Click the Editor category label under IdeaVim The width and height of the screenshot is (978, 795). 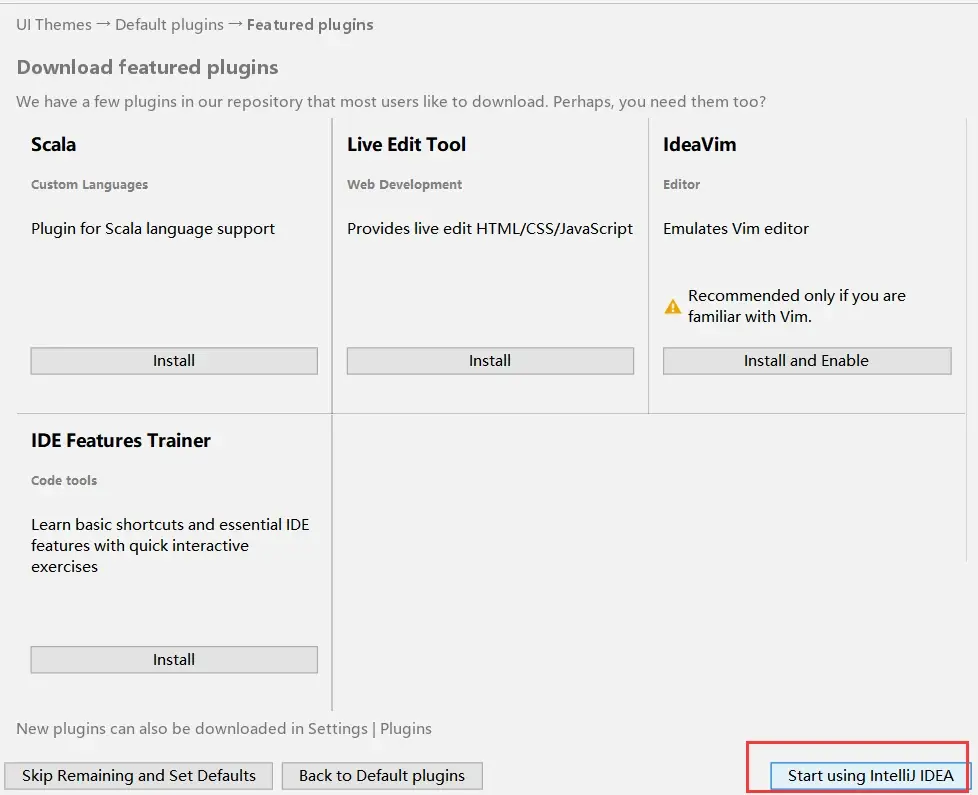682,185
